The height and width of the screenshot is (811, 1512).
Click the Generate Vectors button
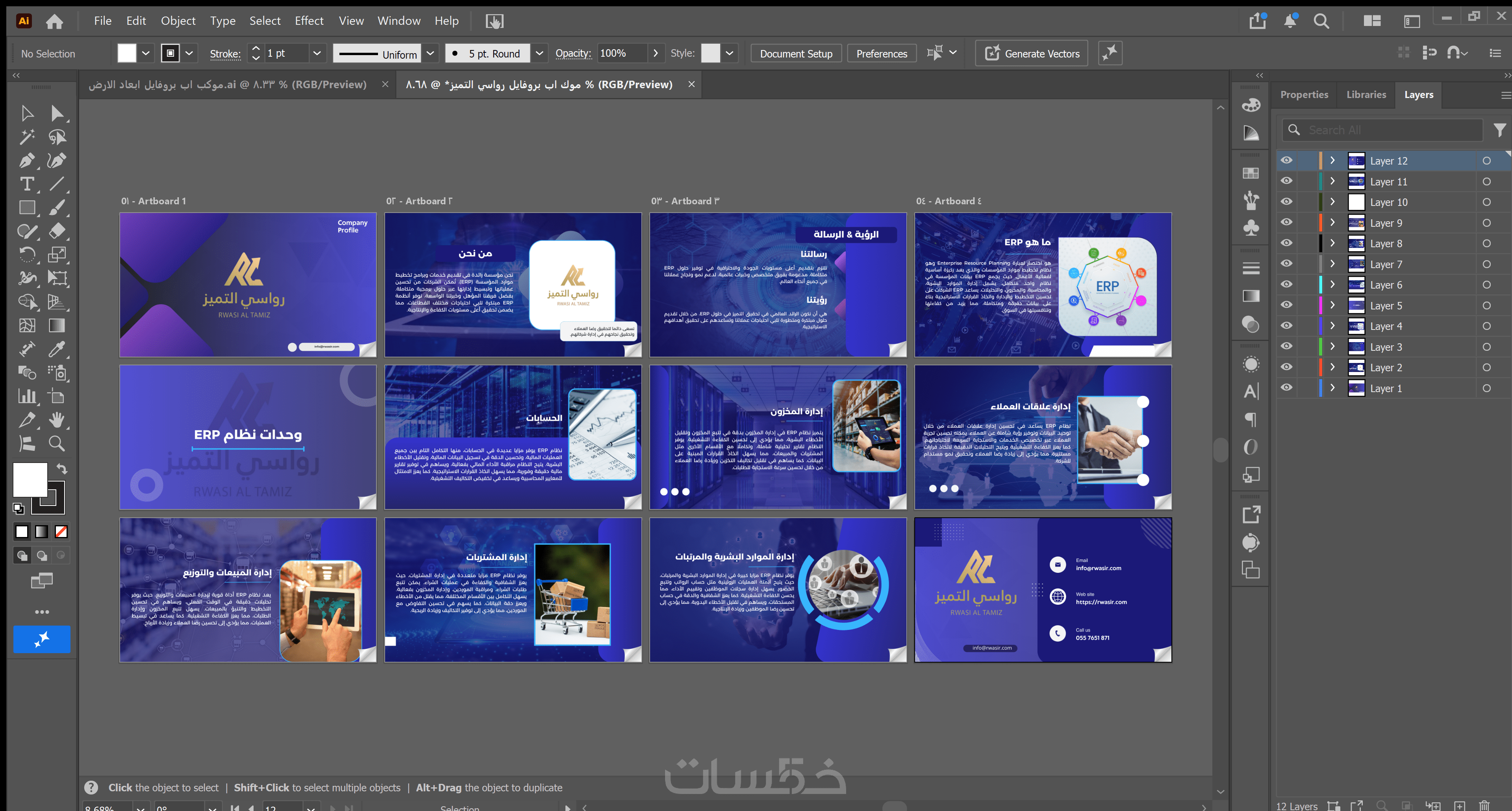1032,54
